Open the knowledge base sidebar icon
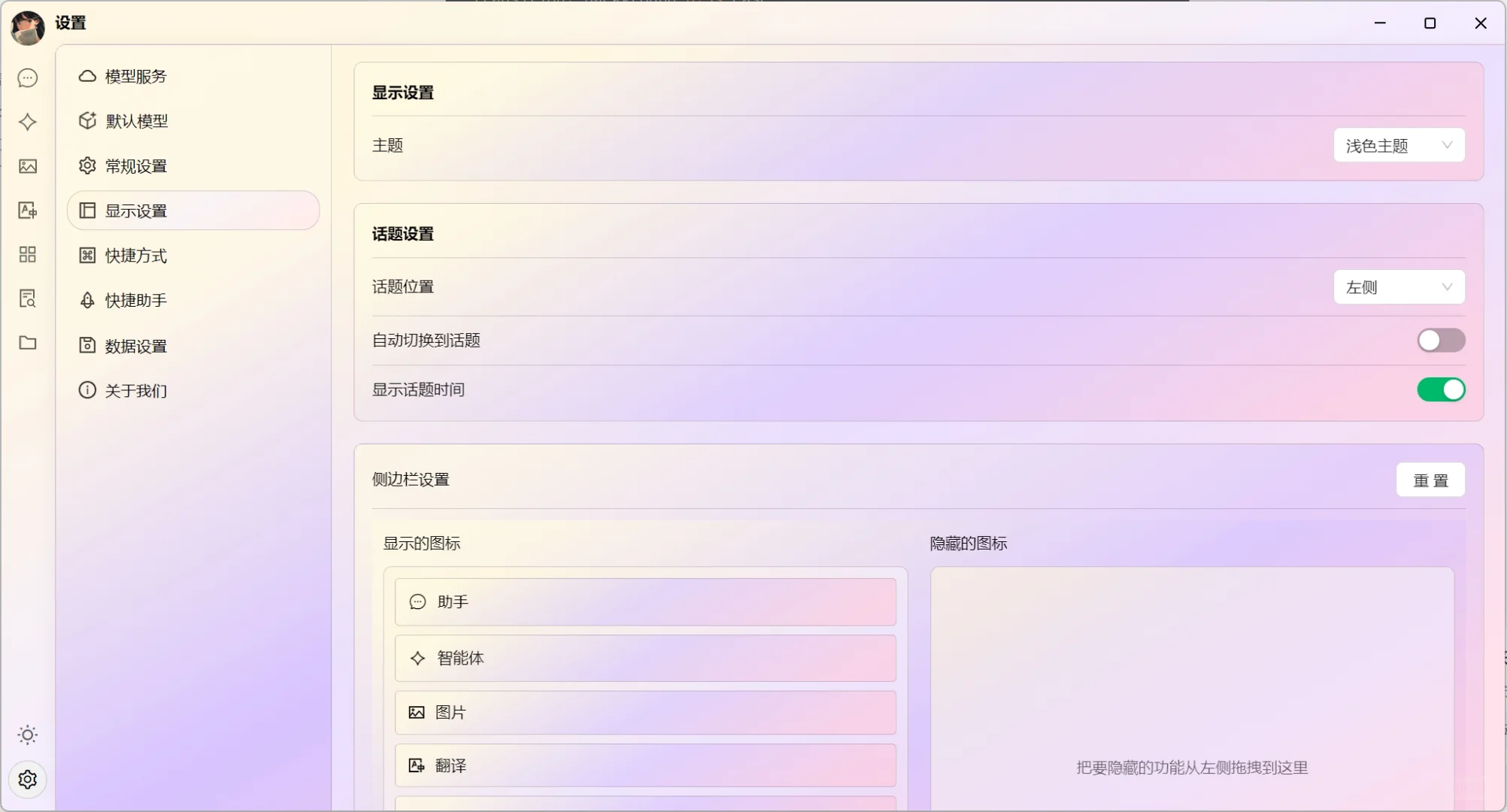1507x812 pixels. tap(28, 298)
